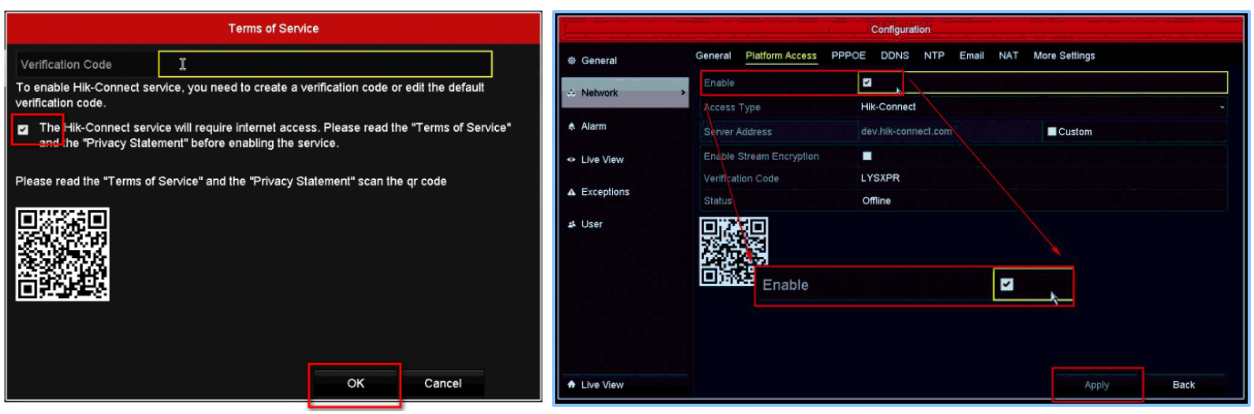Open the Access Type Hik-Connect dropdown
This screenshot has height=414, width=1254.
point(1042,107)
